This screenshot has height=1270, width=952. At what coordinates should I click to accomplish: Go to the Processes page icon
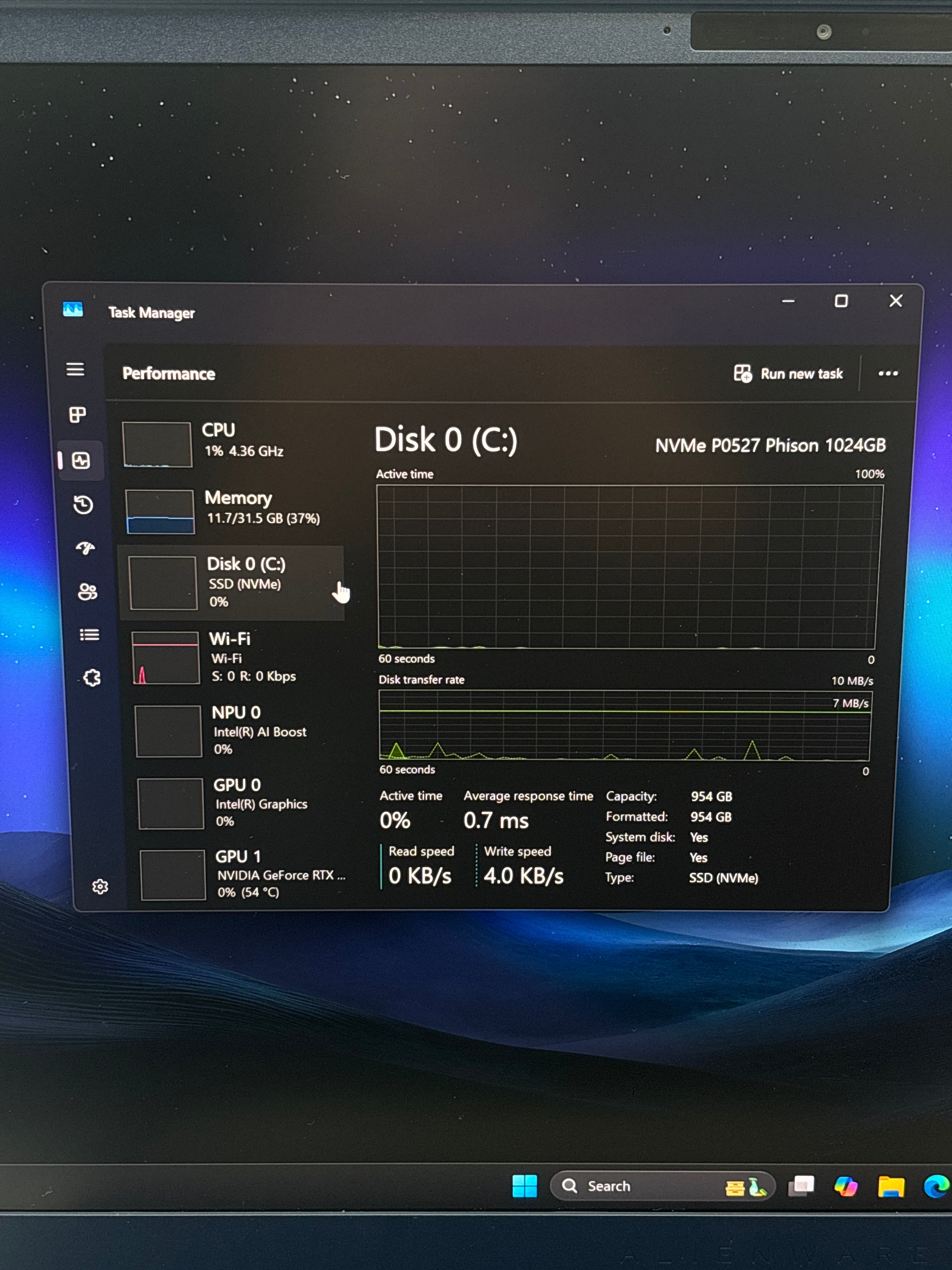click(x=77, y=415)
